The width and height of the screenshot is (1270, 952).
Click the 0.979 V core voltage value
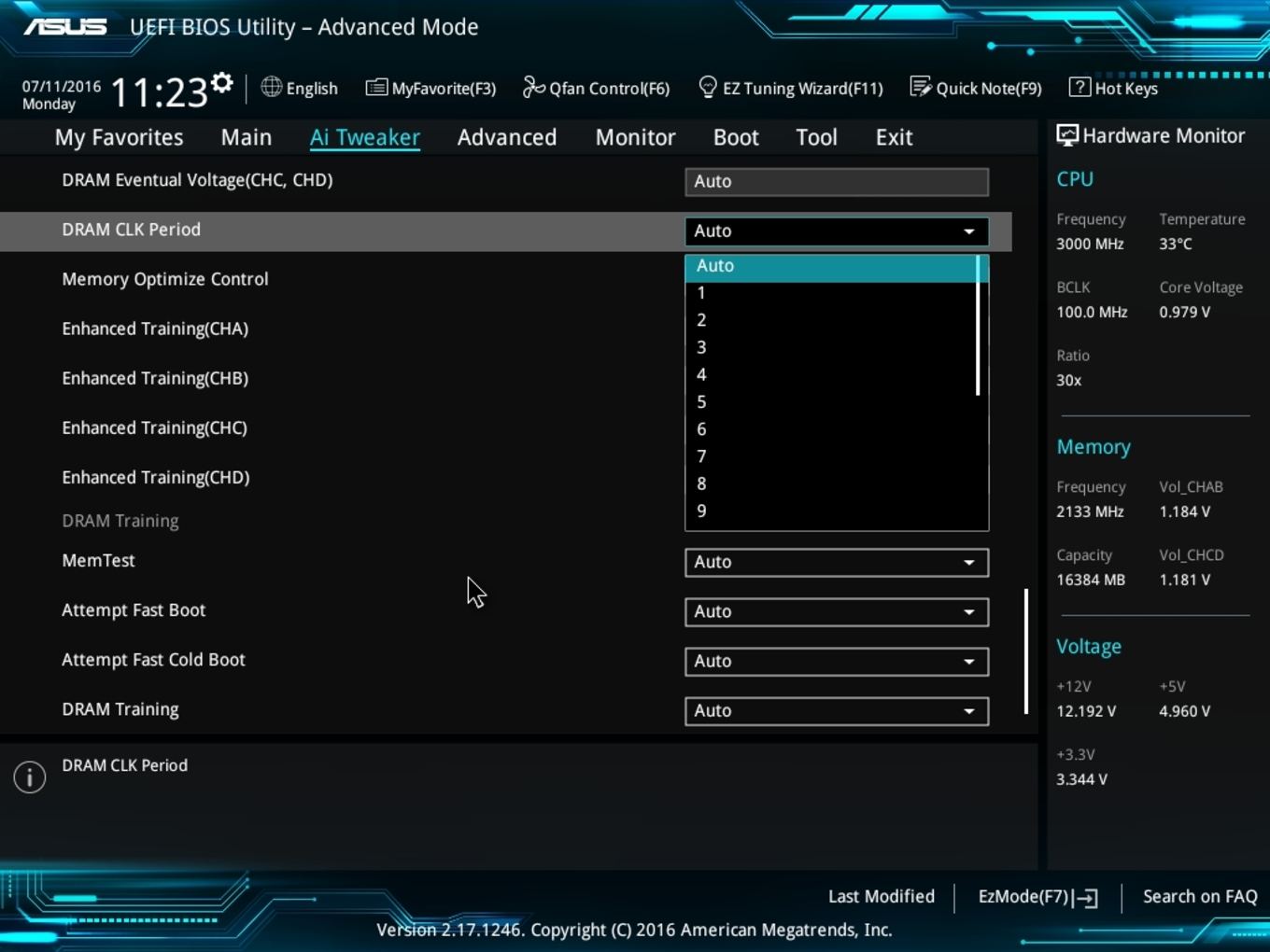click(1185, 313)
